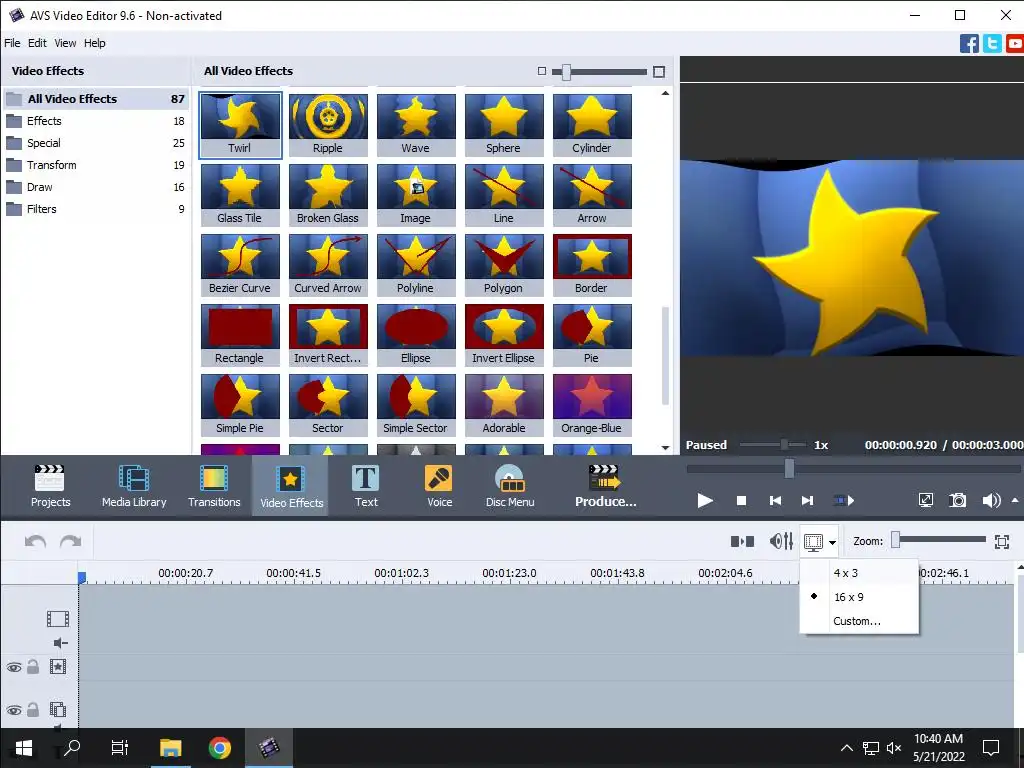Open the Projects section
The width and height of the screenshot is (1024, 768).
(50, 485)
